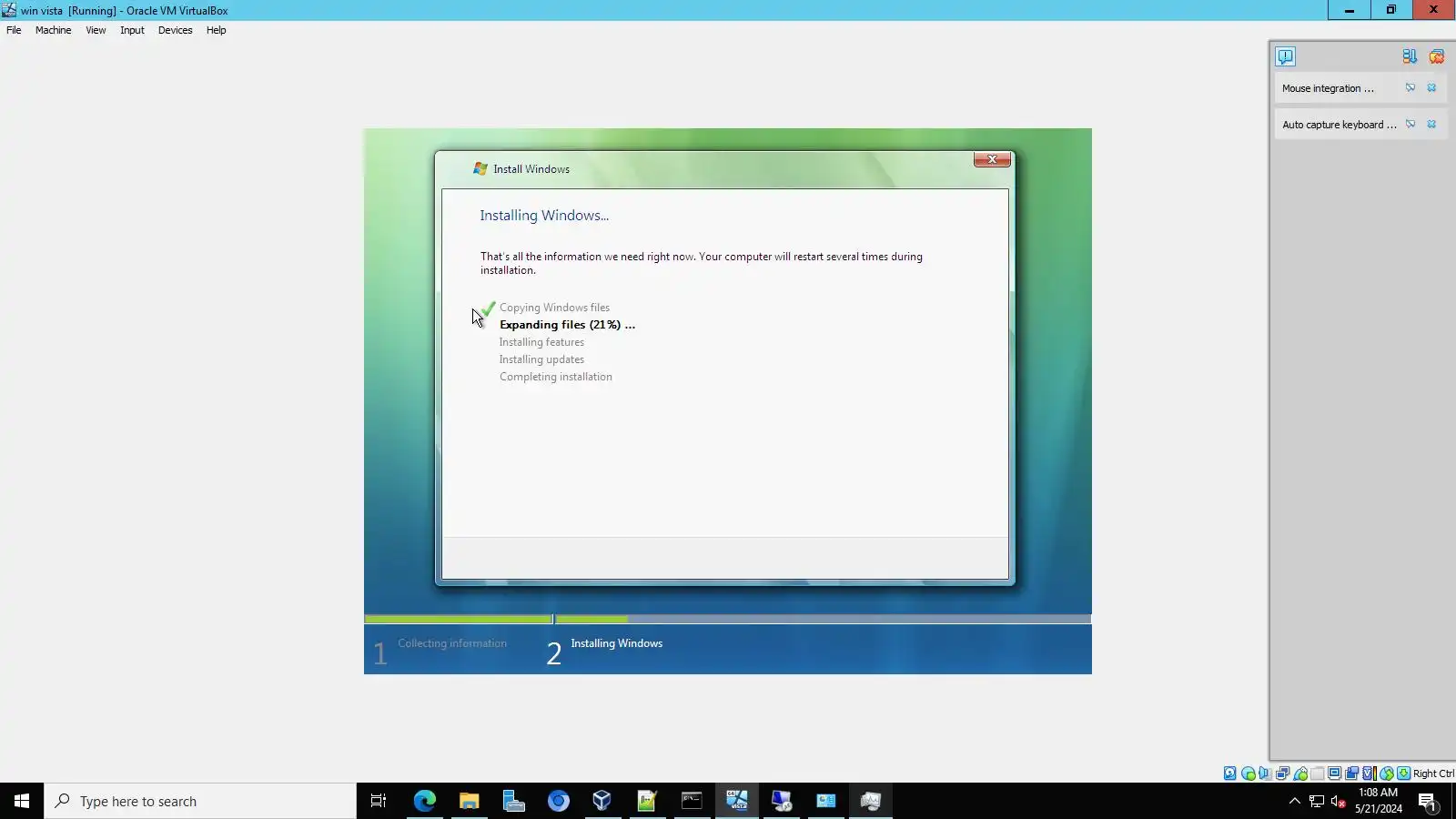Open VirtualBox Manager cube icon on taskbar
The image size is (1456, 819).
tap(602, 801)
